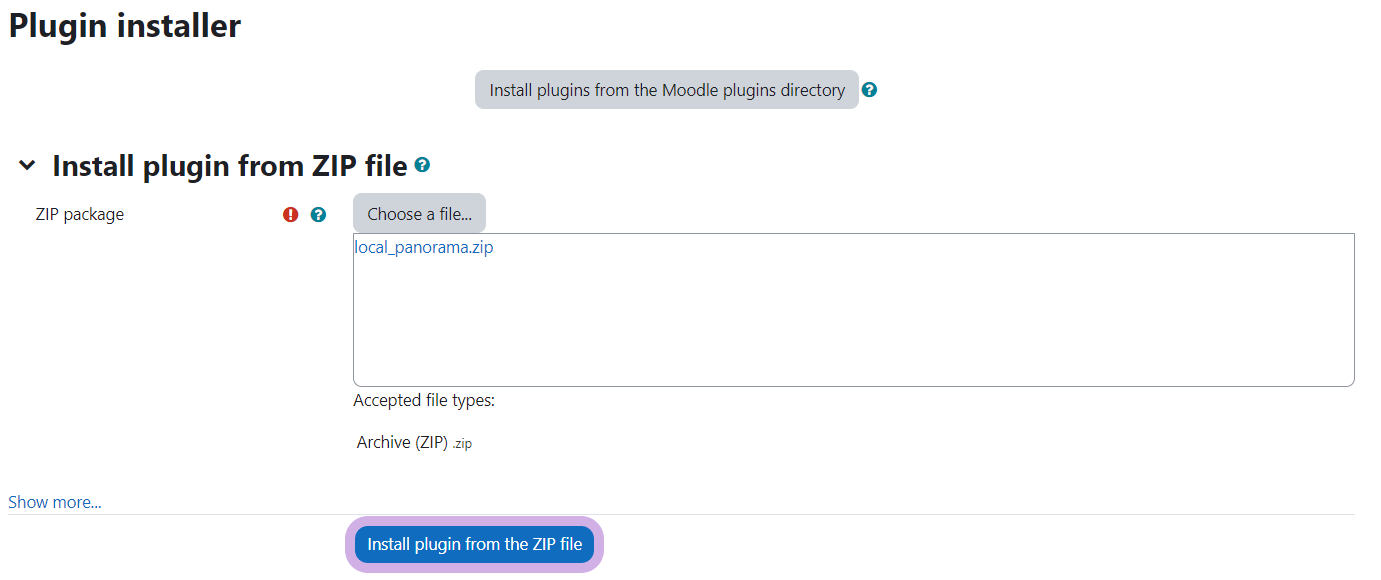Screen dimensions: 1381x580
Task: Open help for Moodle plugins directory button
Action: (x=870, y=90)
